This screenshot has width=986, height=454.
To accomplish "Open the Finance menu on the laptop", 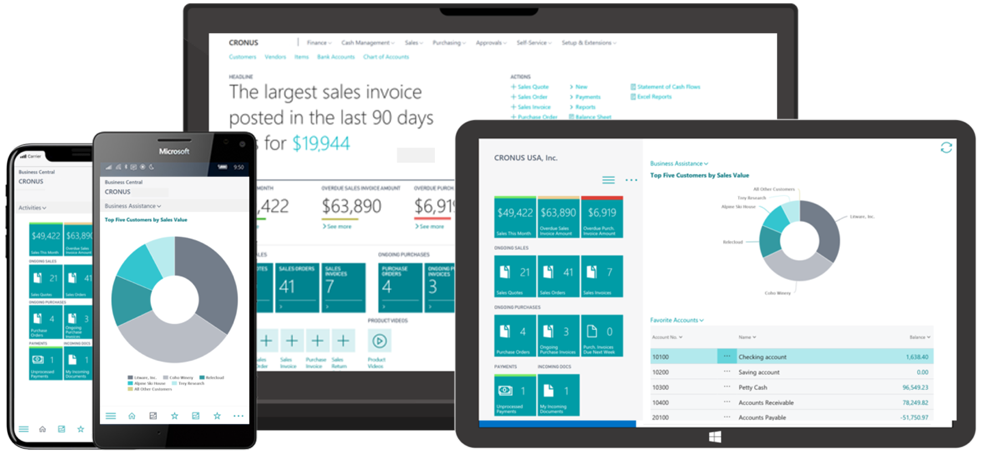I will click(319, 43).
